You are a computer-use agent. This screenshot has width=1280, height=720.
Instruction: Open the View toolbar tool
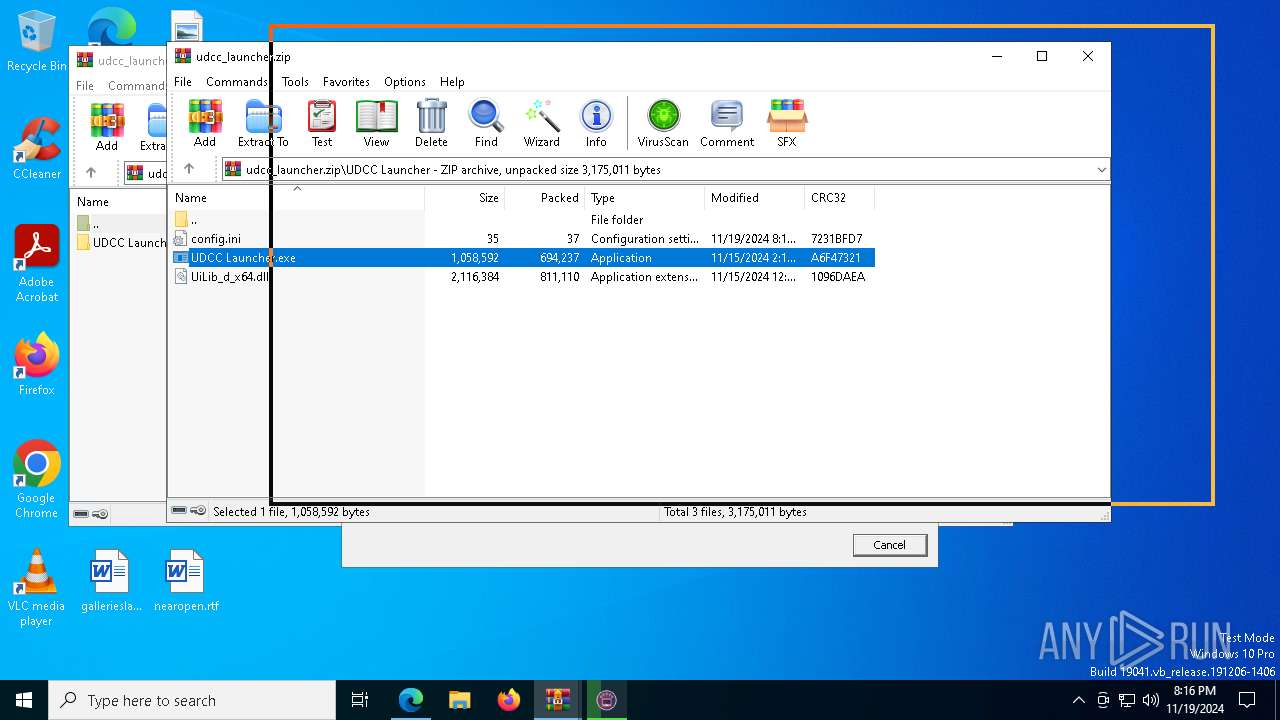[376, 124]
